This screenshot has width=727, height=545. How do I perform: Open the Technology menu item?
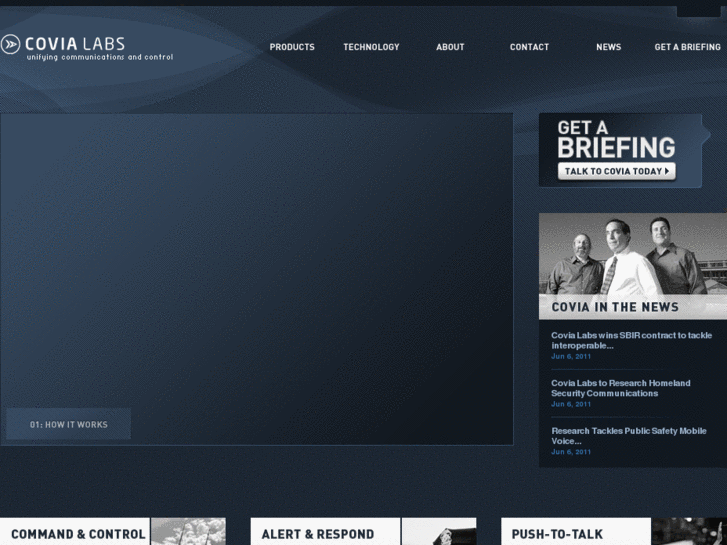371,47
